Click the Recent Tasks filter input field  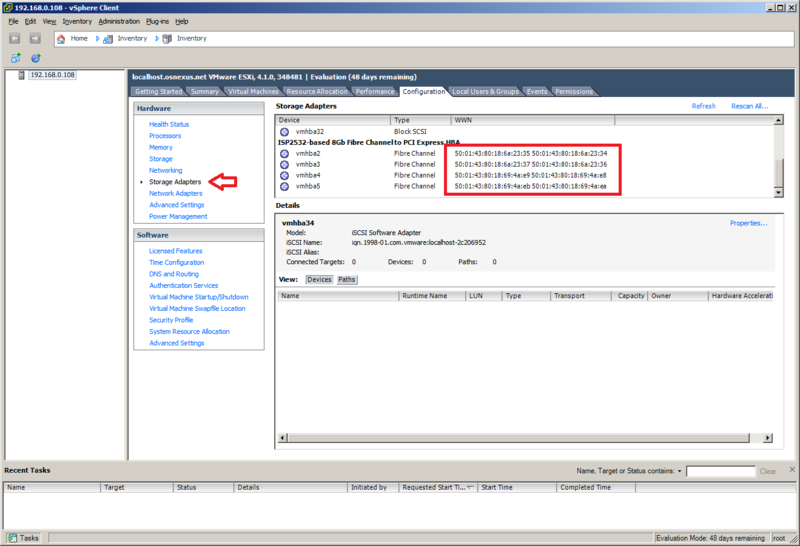(720, 471)
